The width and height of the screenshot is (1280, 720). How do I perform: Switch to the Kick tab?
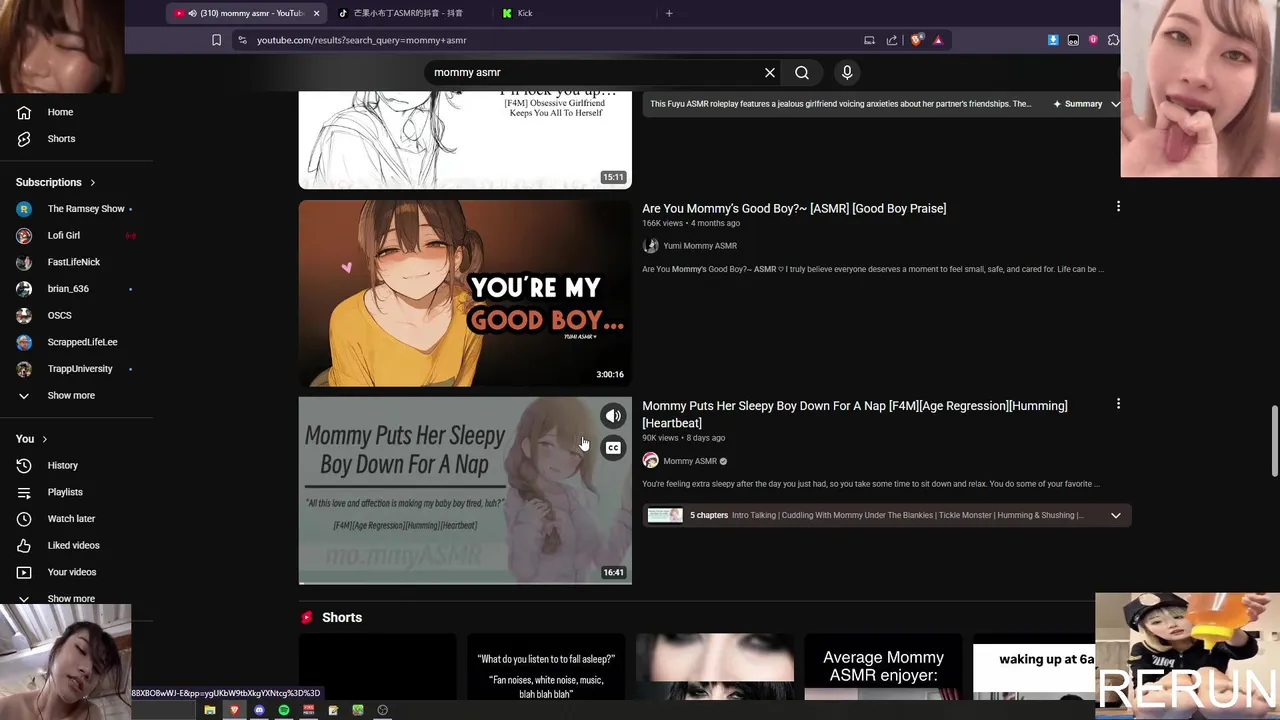click(525, 13)
